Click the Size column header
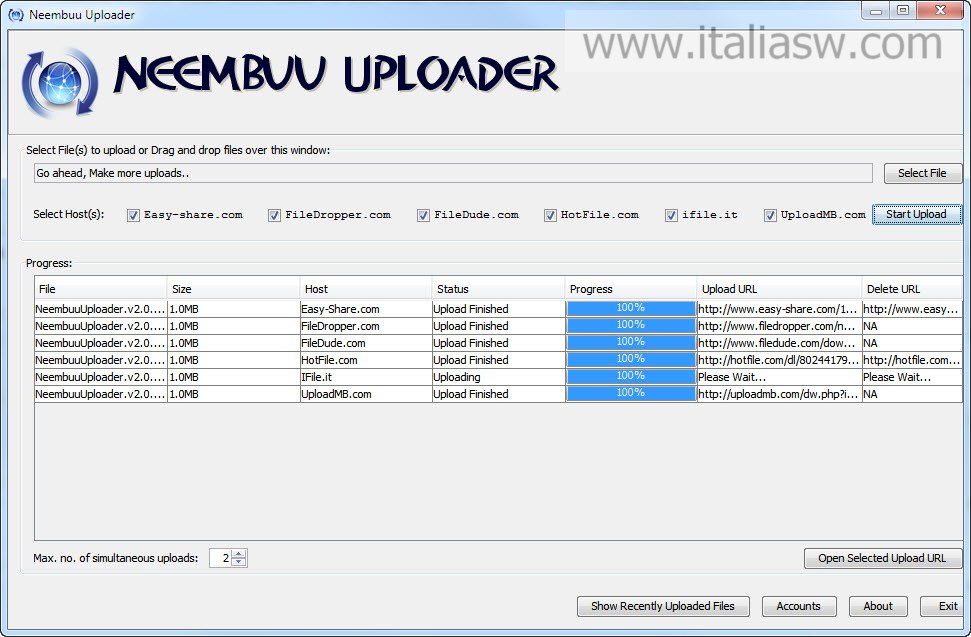Screen dimensions: 971x637 pyautogui.click(x=233, y=288)
